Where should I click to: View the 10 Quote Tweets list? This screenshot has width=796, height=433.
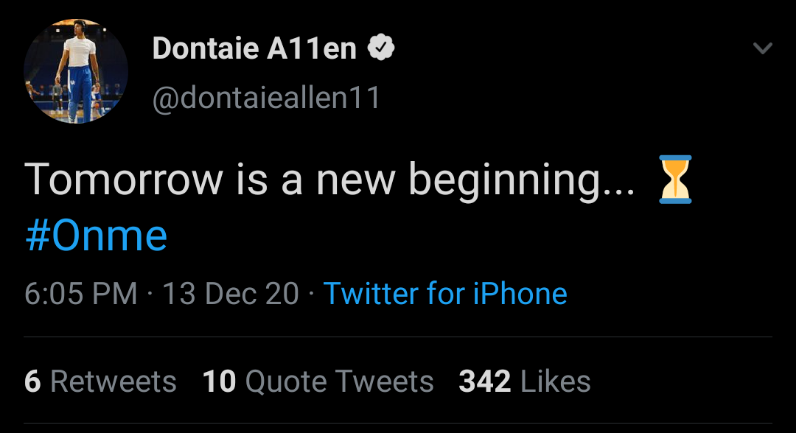(x=318, y=381)
